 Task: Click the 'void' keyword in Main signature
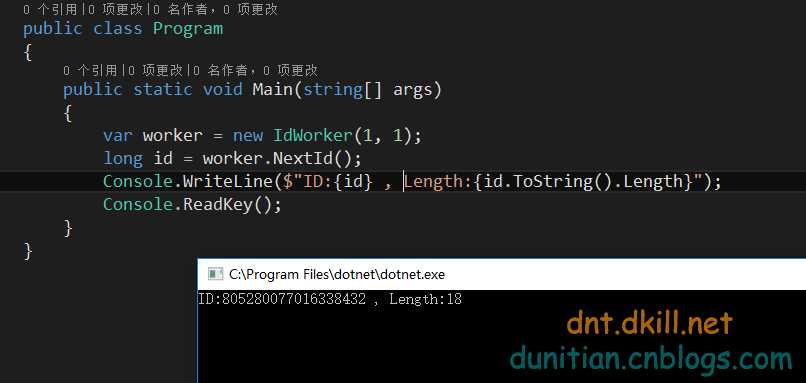(x=223, y=89)
